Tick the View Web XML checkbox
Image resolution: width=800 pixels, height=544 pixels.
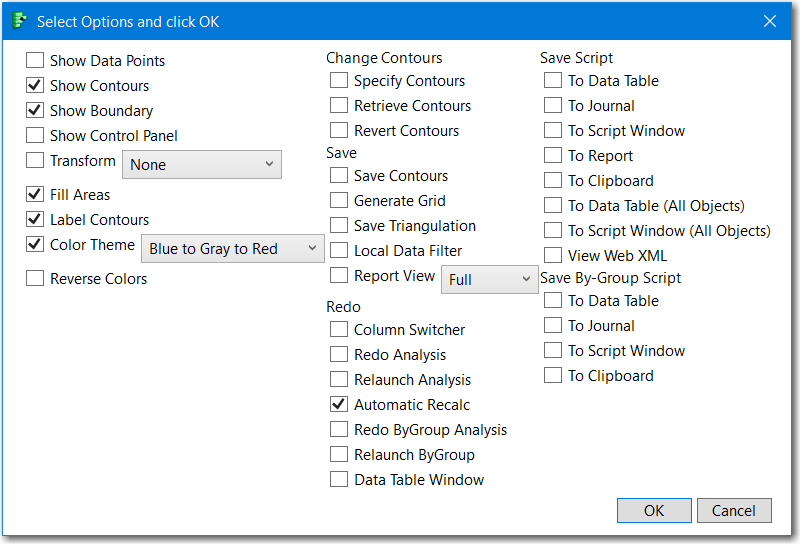pos(553,256)
